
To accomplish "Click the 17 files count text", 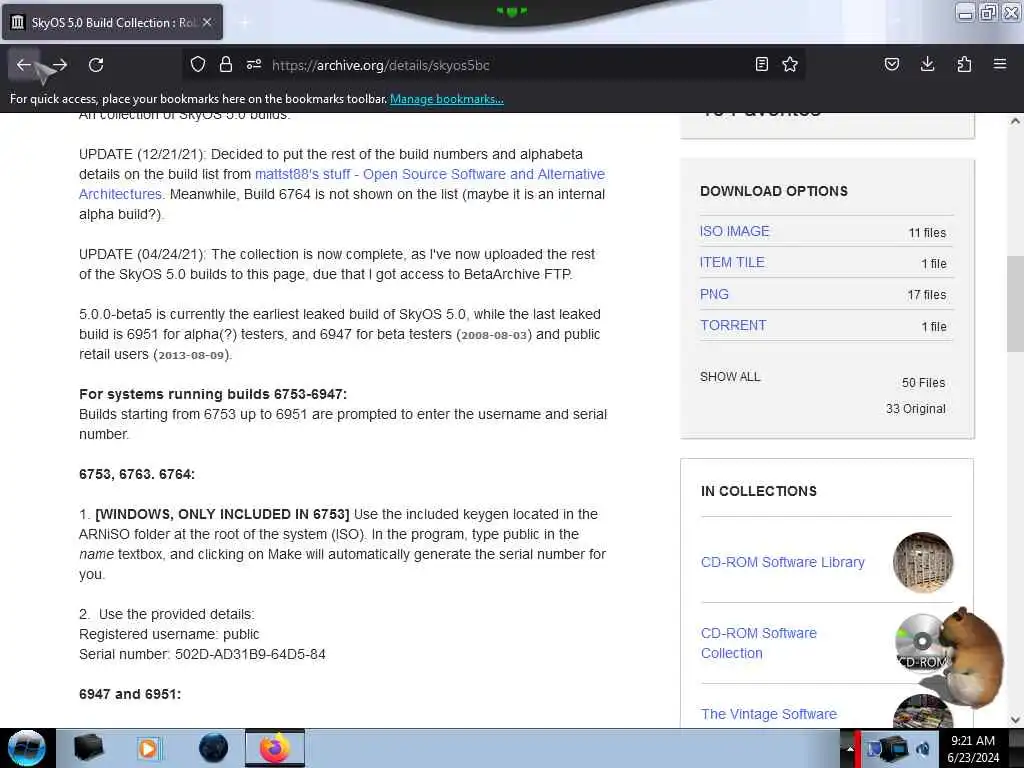I will coord(926,295).
